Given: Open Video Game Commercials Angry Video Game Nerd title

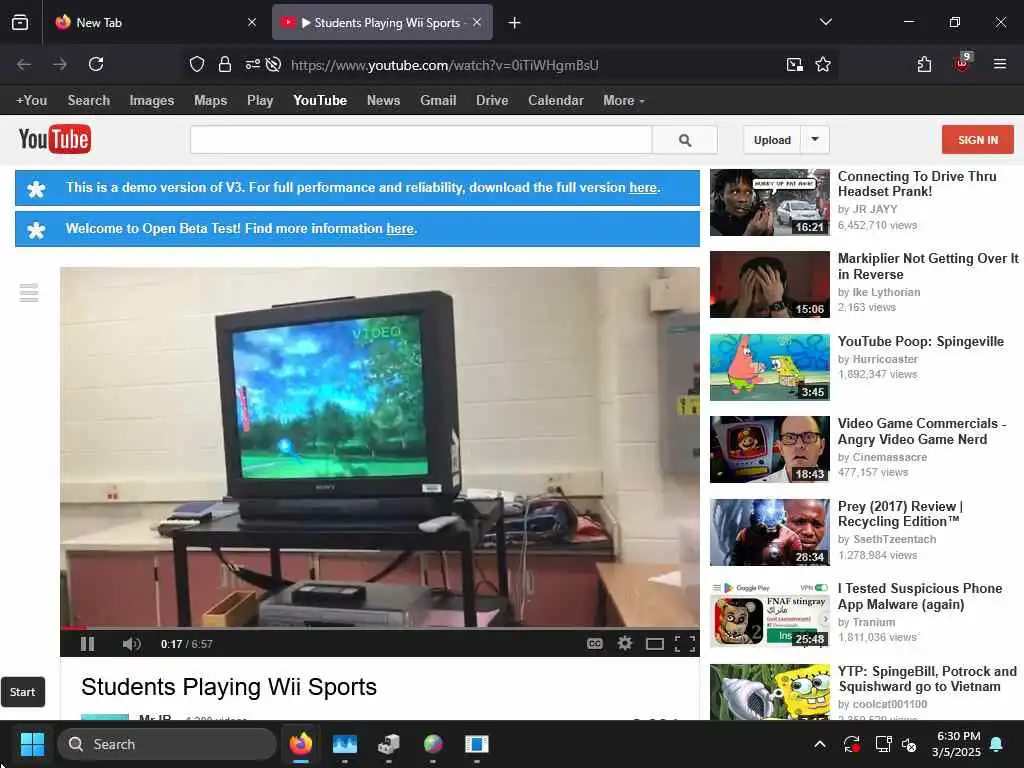Looking at the screenshot, I should [922, 431].
